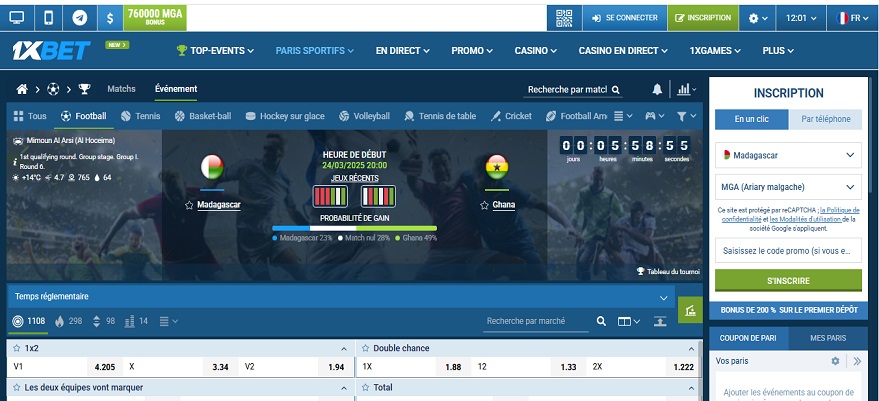Switch to the Matchs tab
Screen dimensions: 879x401
[x=121, y=89]
